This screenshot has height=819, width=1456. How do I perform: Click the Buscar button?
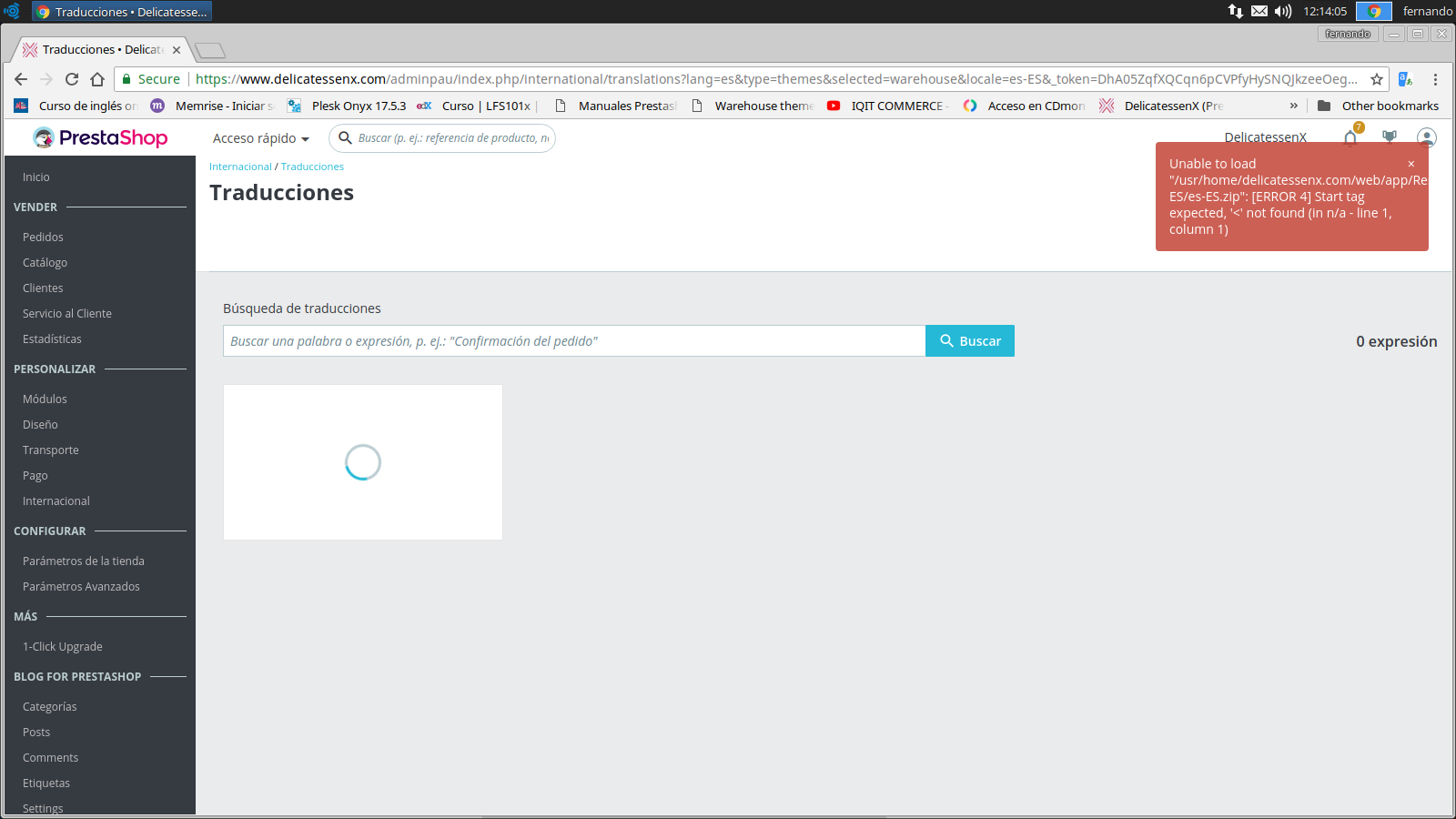coord(970,341)
